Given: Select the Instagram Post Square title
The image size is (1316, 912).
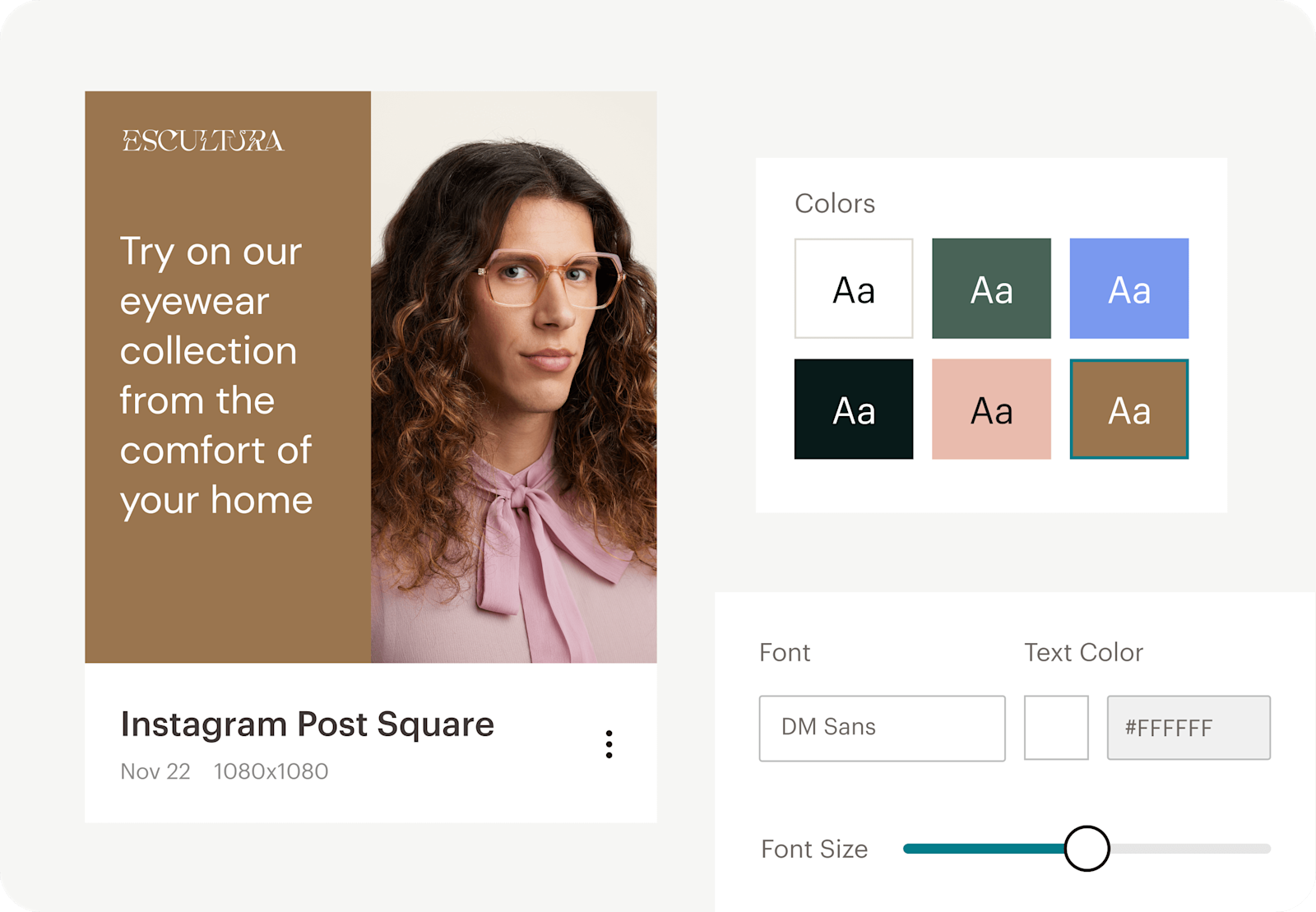Looking at the screenshot, I should coord(307,725).
